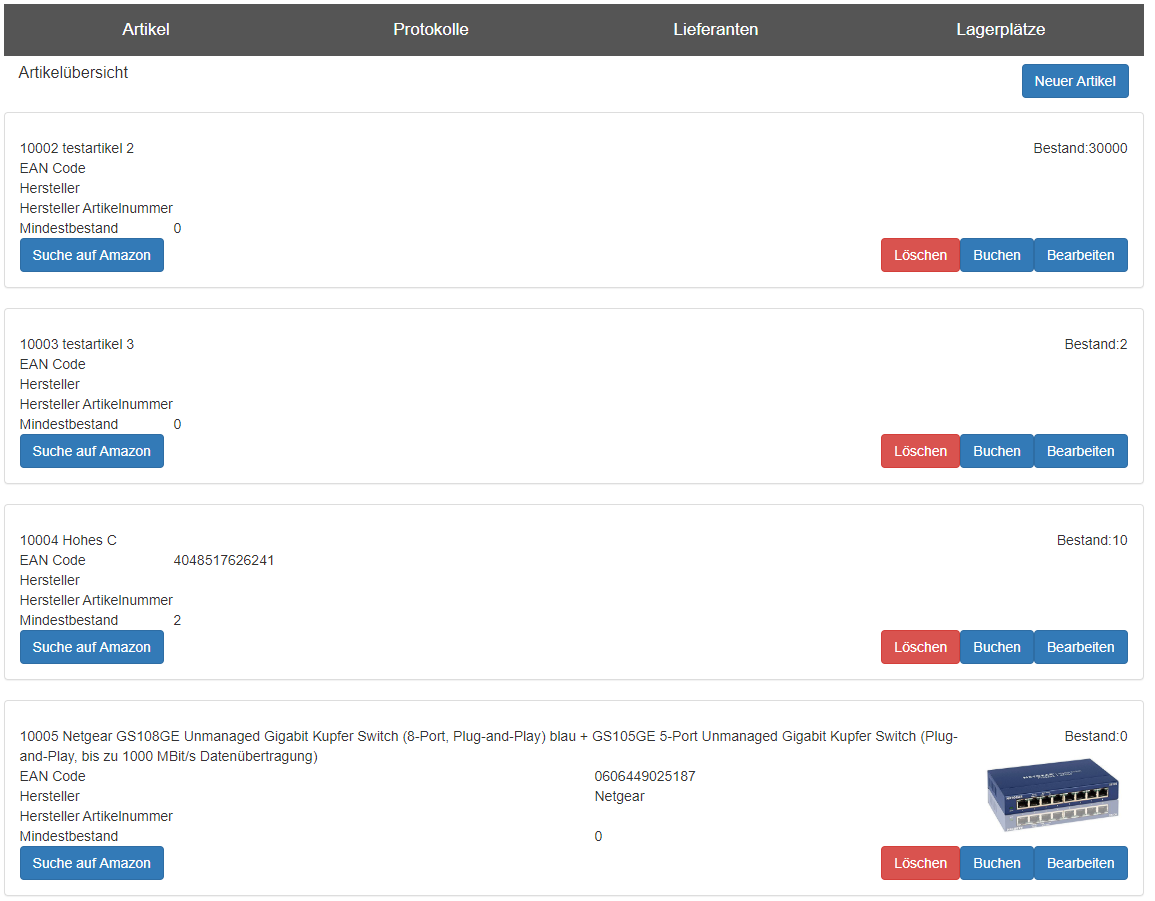The width and height of the screenshot is (1155, 901).
Task: Search testartikel 2 on Amazon
Action: (x=92, y=255)
